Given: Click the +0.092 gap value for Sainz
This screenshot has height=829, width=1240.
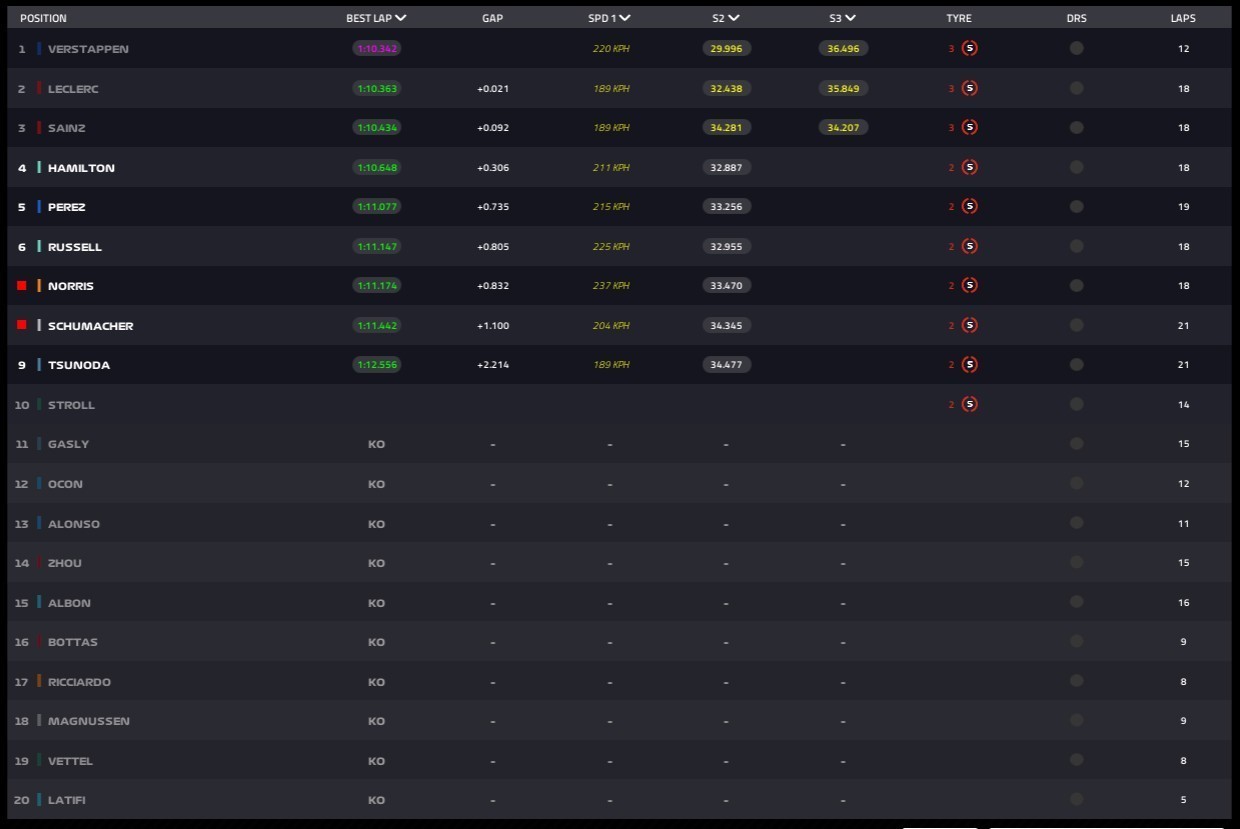Looking at the screenshot, I should click(x=493, y=128).
